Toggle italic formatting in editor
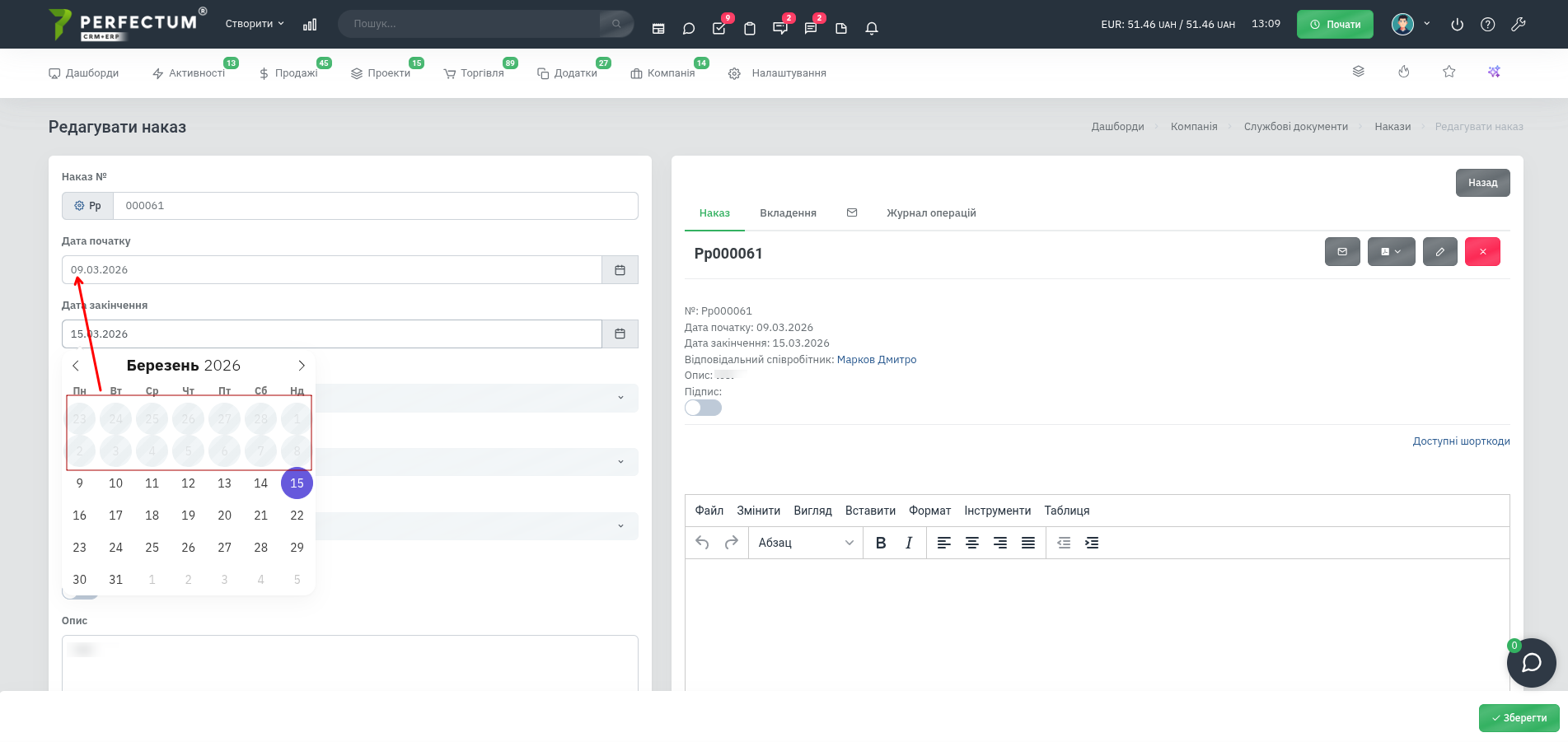The height and width of the screenshot is (742, 1568). [x=909, y=543]
